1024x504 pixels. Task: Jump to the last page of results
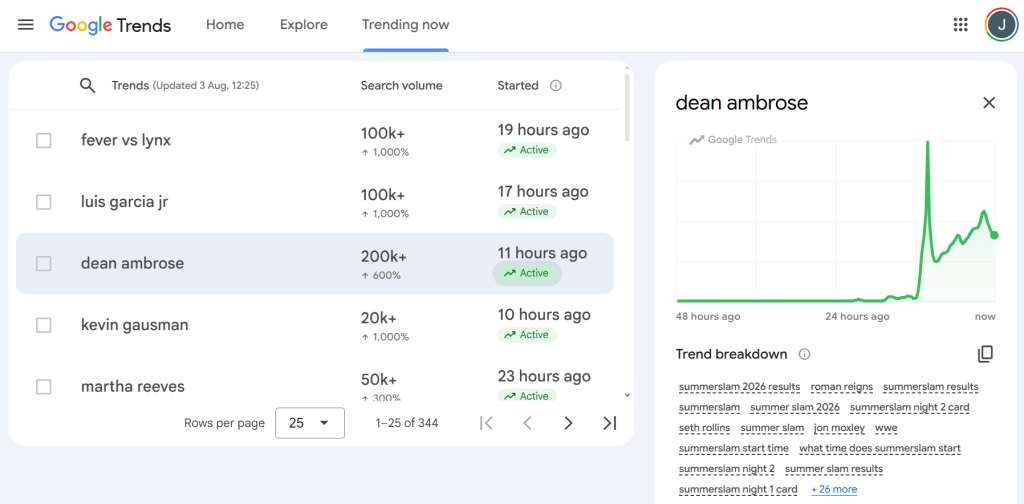tap(609, 423)
